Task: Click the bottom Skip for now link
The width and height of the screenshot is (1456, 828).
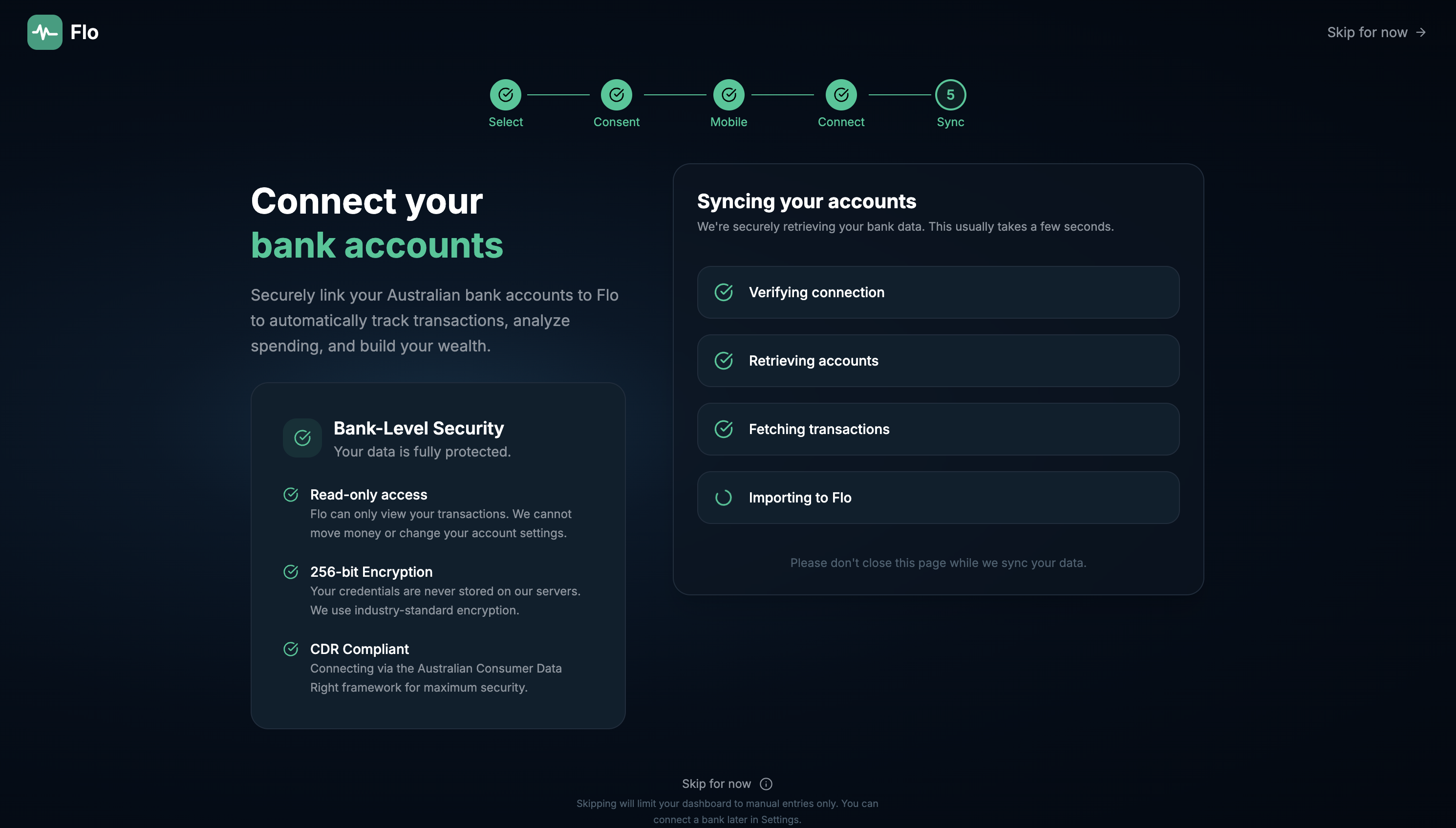Action: click(717, 784)
